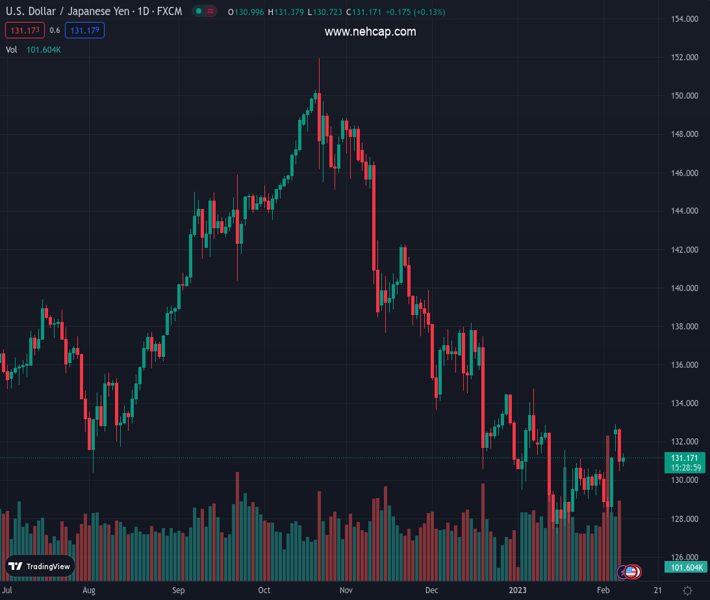Click the www.nehcap.com watermark text
The height and width of the screenshot is (600, 710).
(x=370, y=32)
